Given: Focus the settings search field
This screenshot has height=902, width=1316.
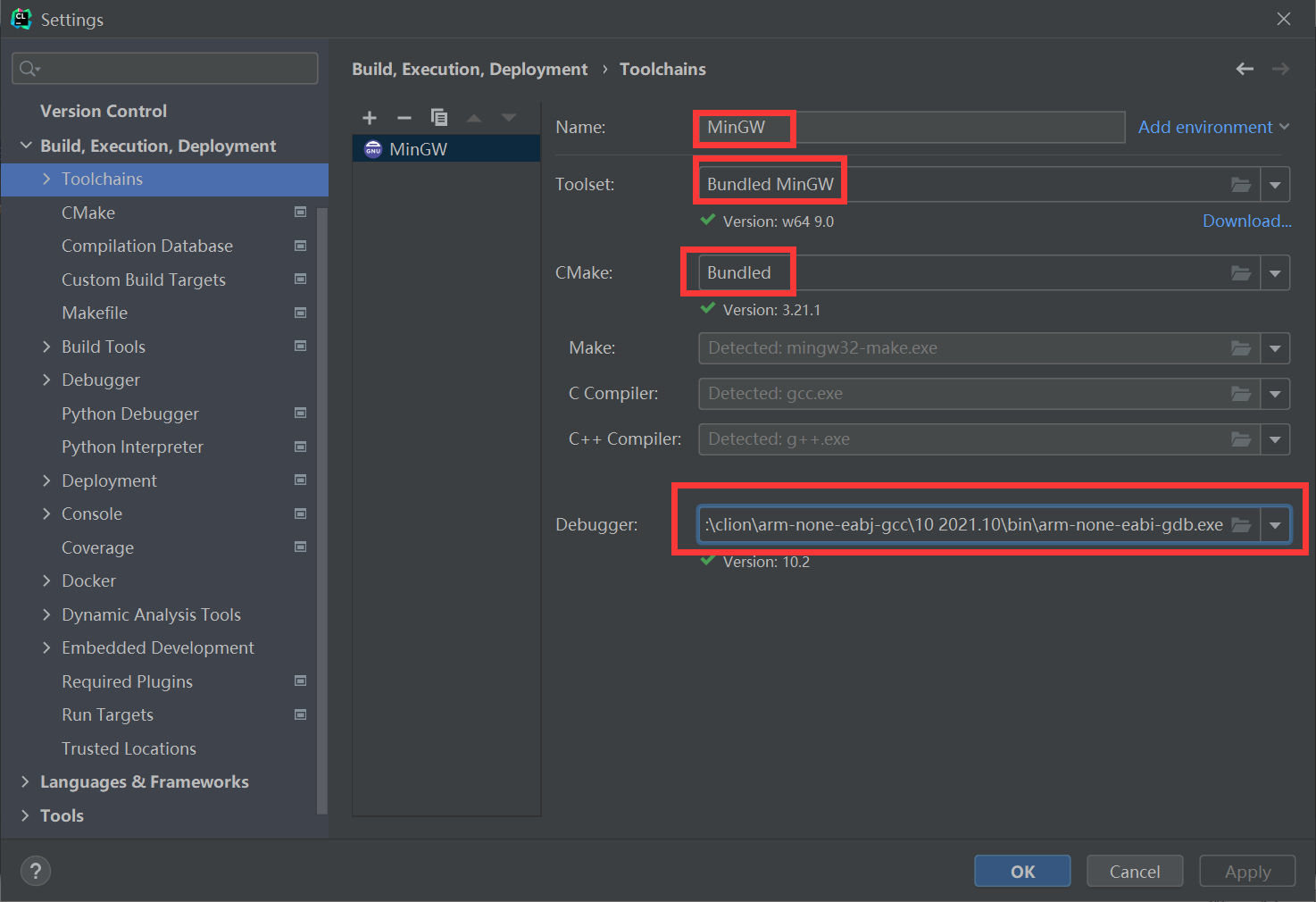Looking at the screenshot, I should 165,69.
